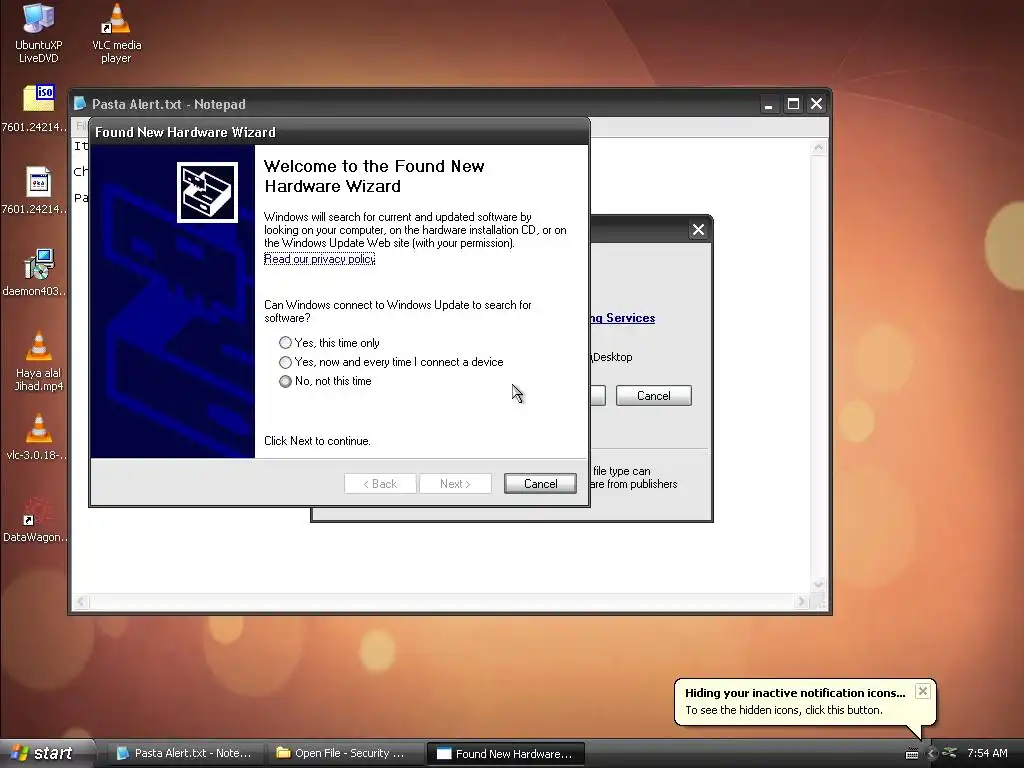Close the Pasta Alert.txt Notepad window

tap(816, 104)
